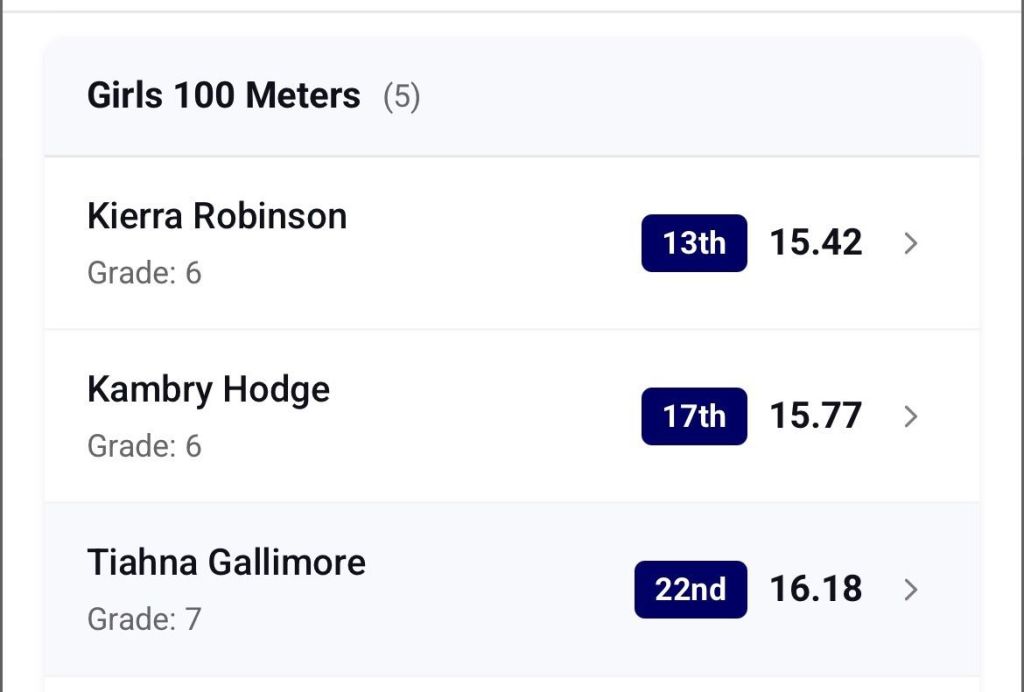Open Kierra Robinson's athlete name
Viewport: 1024px width, 692px height.
(217, 216)
